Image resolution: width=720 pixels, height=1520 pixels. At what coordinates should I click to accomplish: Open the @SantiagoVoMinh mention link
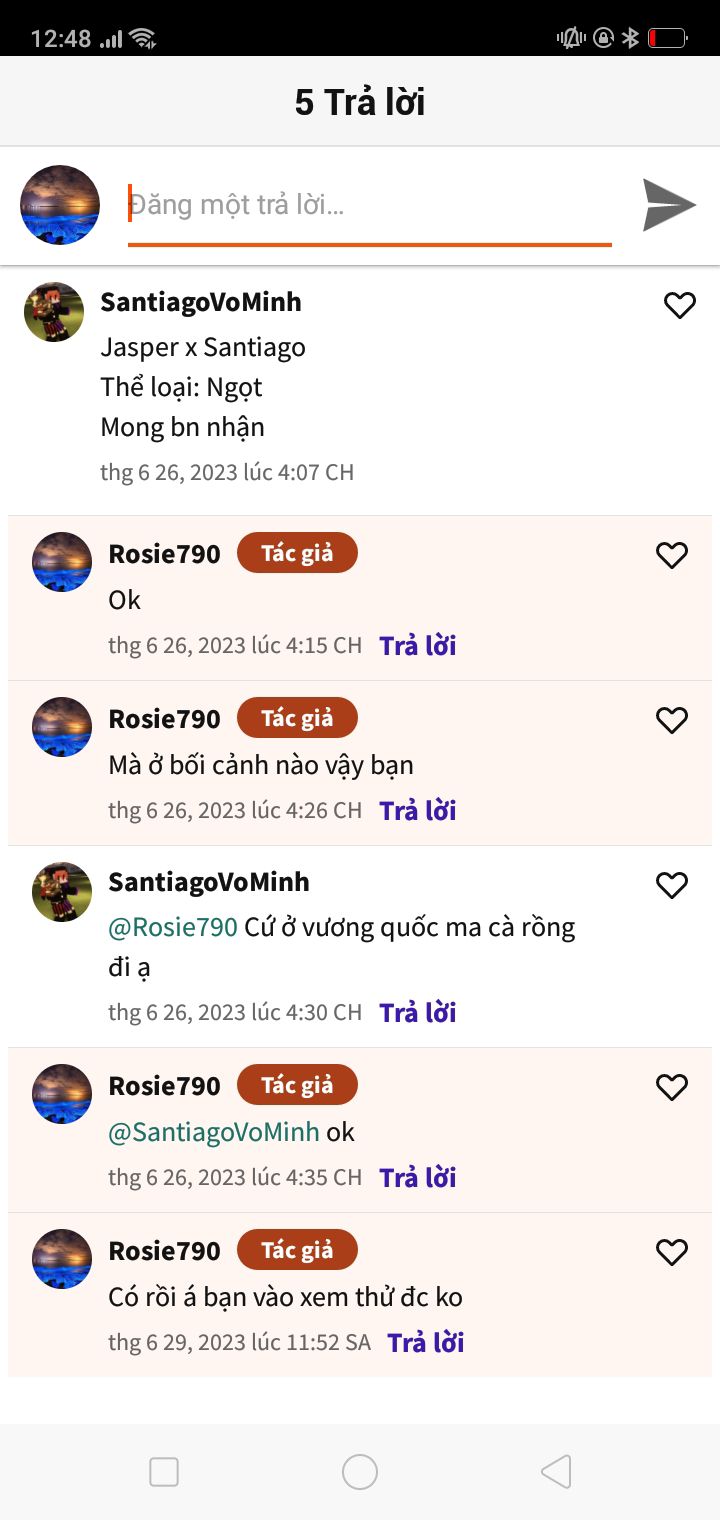coord(214,1132)
